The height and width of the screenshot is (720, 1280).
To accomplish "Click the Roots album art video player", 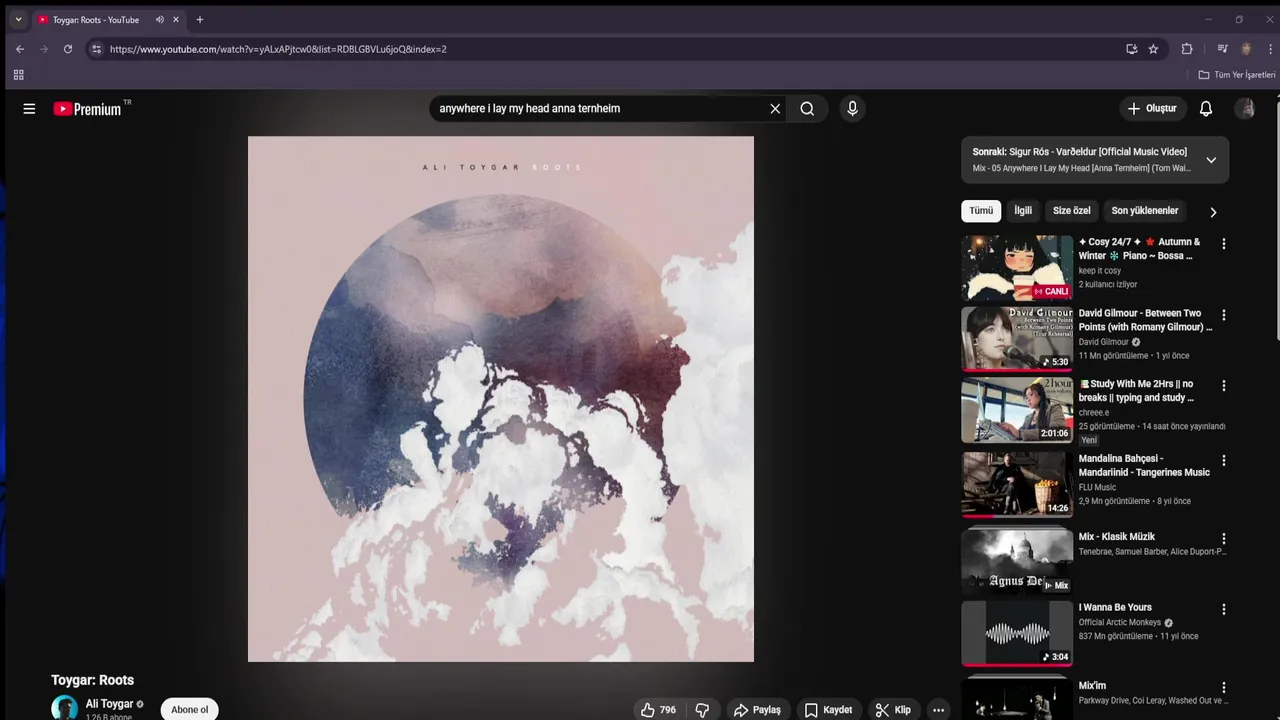I will pos(501,399).
